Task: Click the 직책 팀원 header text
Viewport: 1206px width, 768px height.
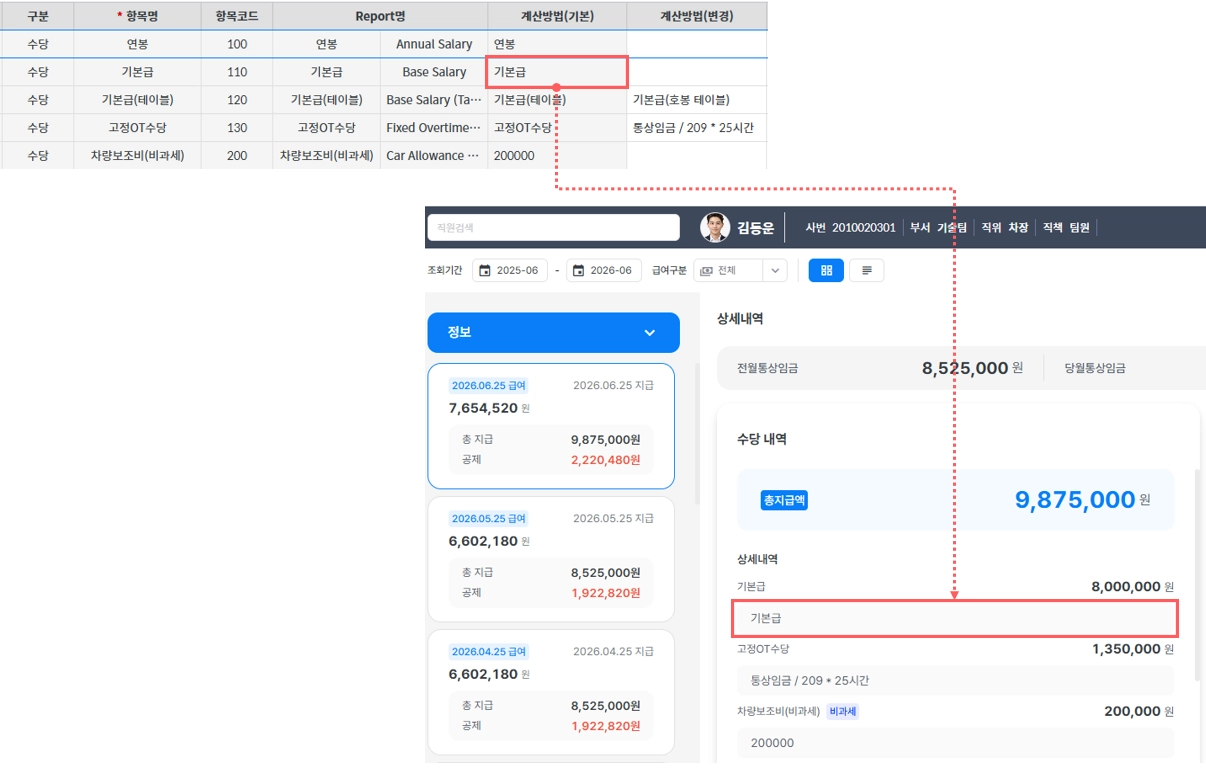Action: (x=1066, y=228)
